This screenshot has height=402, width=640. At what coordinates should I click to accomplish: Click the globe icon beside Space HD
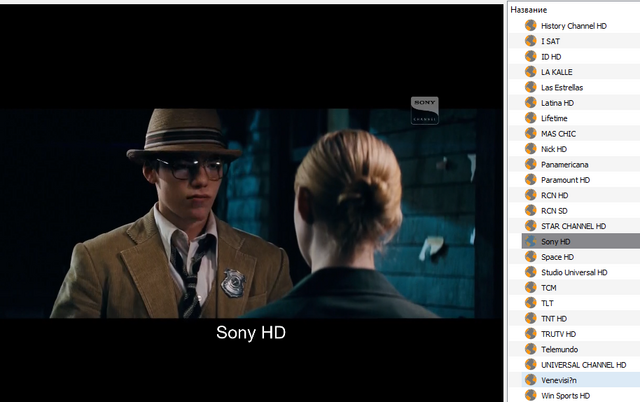pyautogui.click(x=531, y=256)
